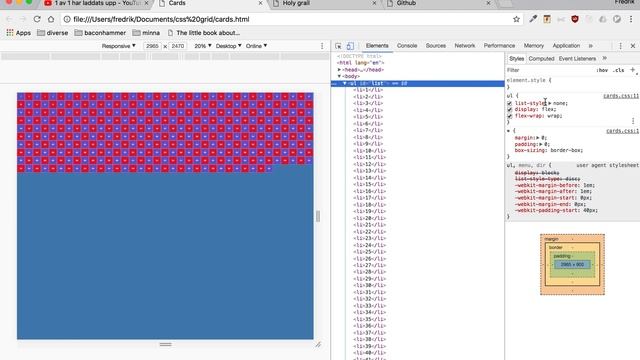Screen dimensions: 640x360
Task: Open the eyedropper extension icon
Action: (533, 19)
